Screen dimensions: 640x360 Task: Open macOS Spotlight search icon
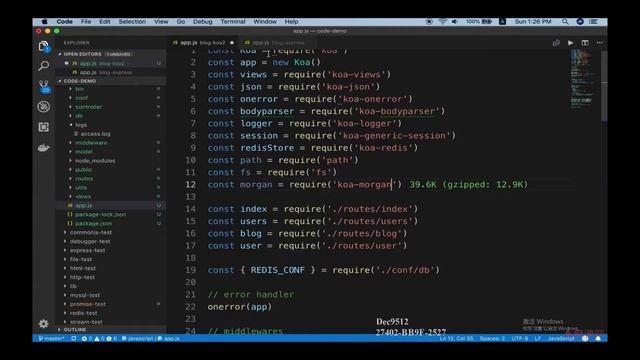point(565,22)
